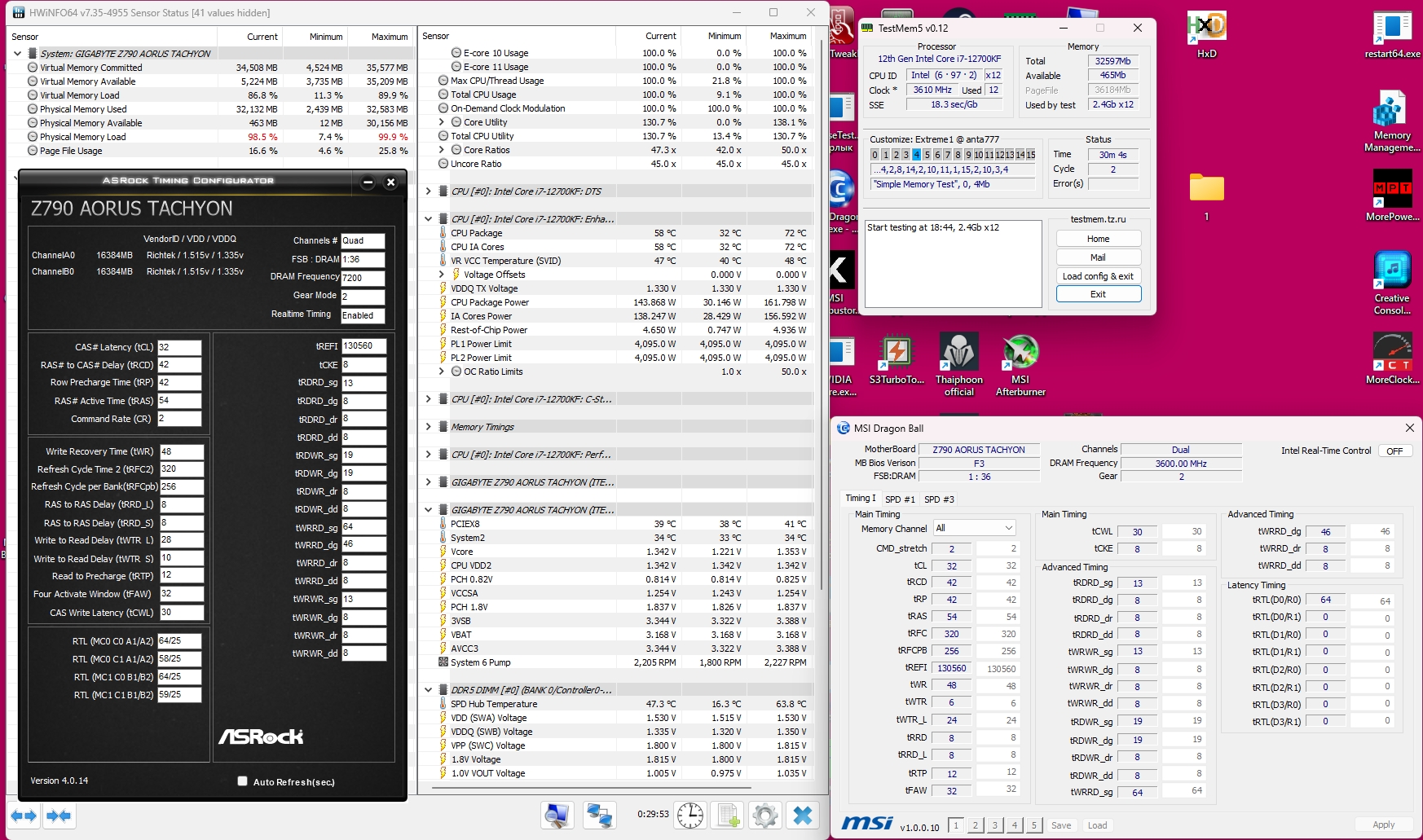Expand Memory Timings sensor group
The image size is (1423, 840).
429,427
